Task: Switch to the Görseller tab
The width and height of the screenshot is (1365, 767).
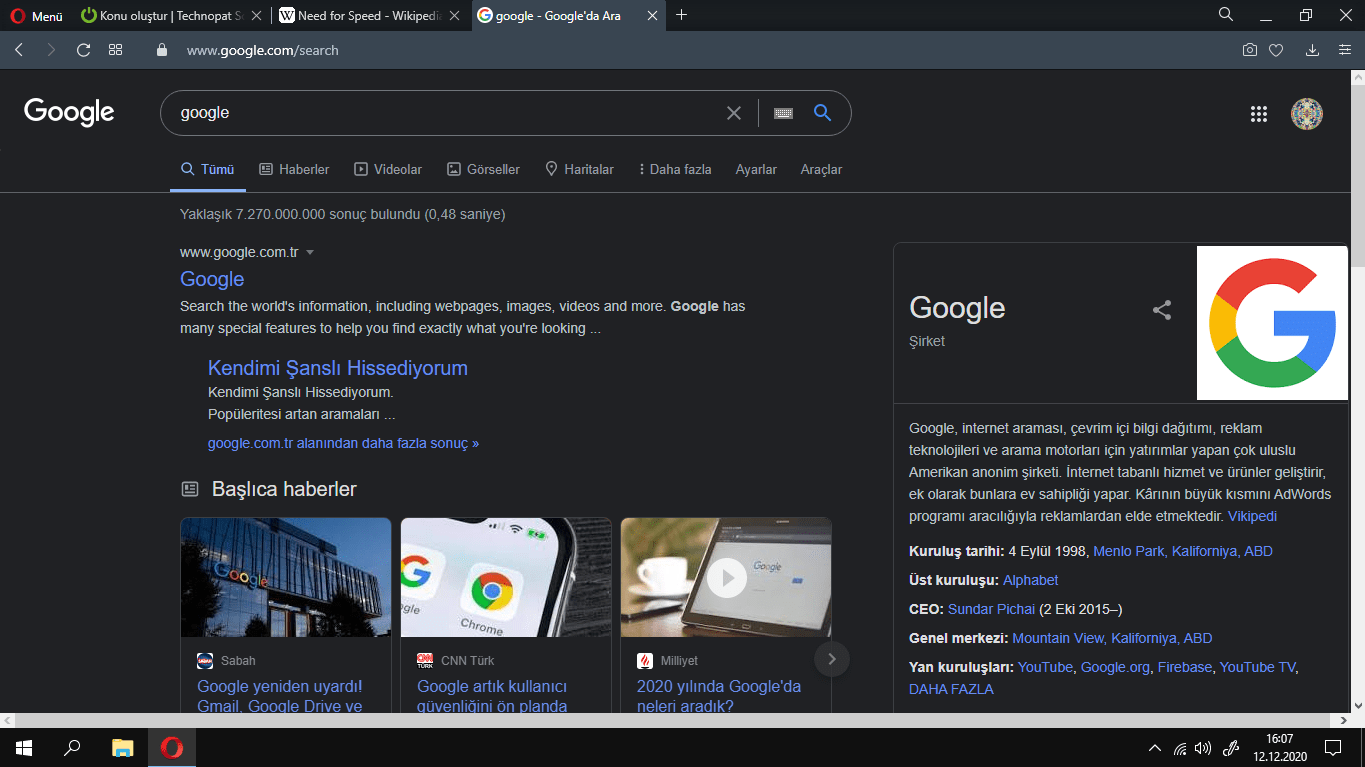Action: coord(483,170)
